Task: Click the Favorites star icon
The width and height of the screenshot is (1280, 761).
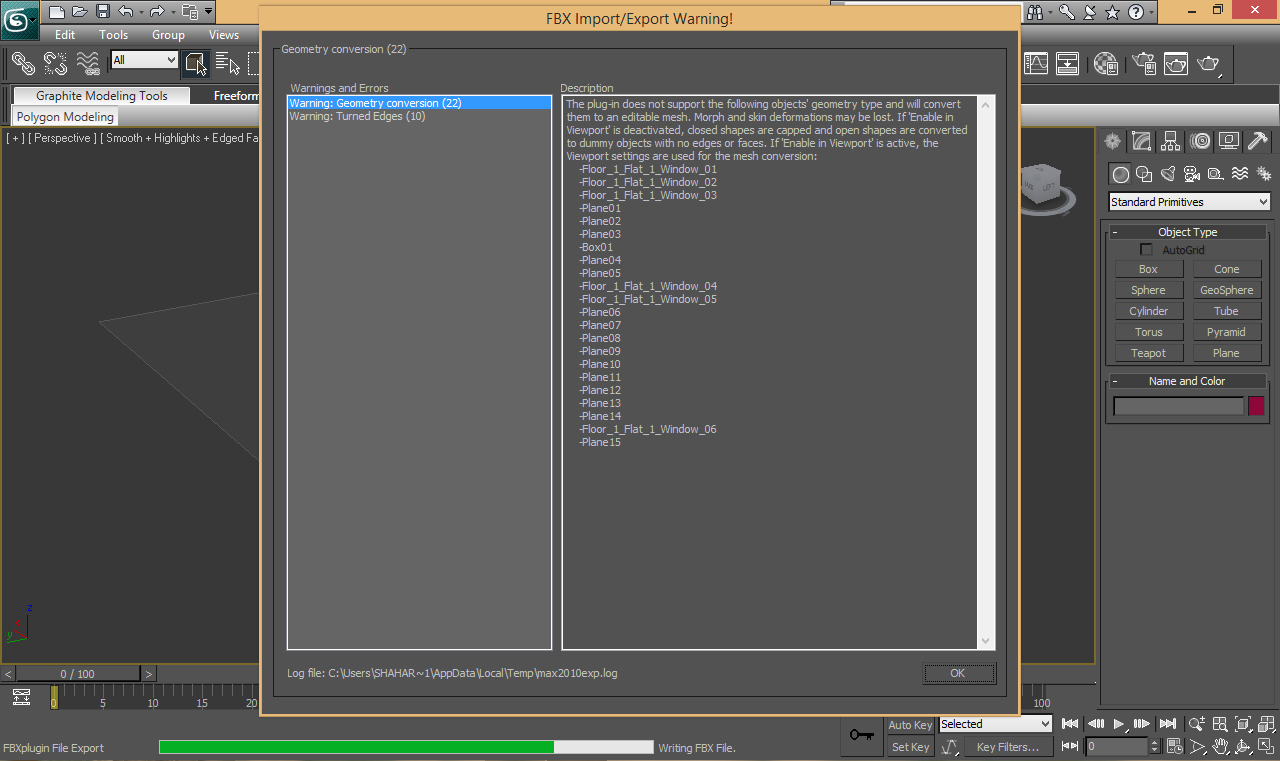Action: click(x=1113, y=12)
